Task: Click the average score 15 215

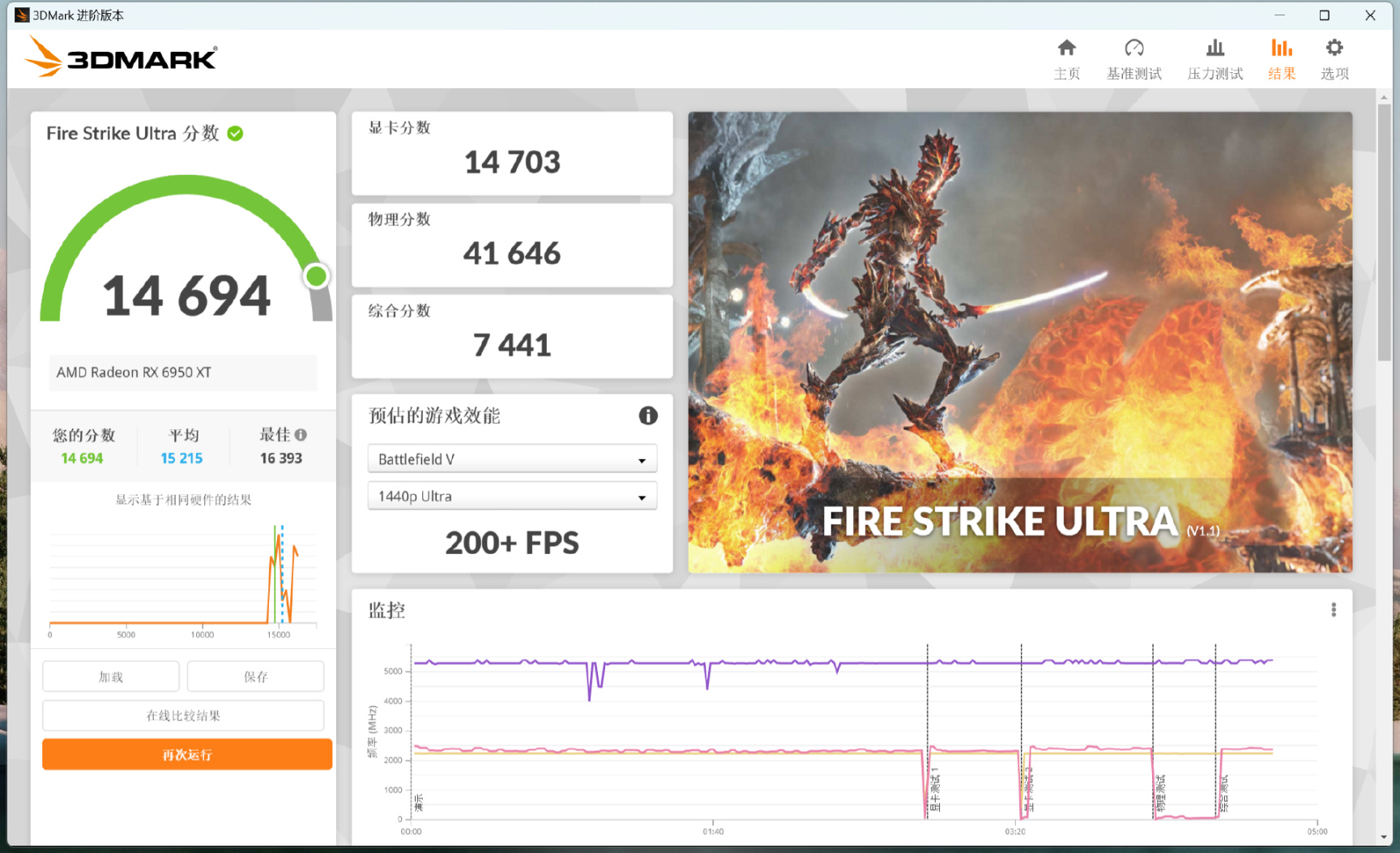Action: pyautogui.click(x=181, y=458)
